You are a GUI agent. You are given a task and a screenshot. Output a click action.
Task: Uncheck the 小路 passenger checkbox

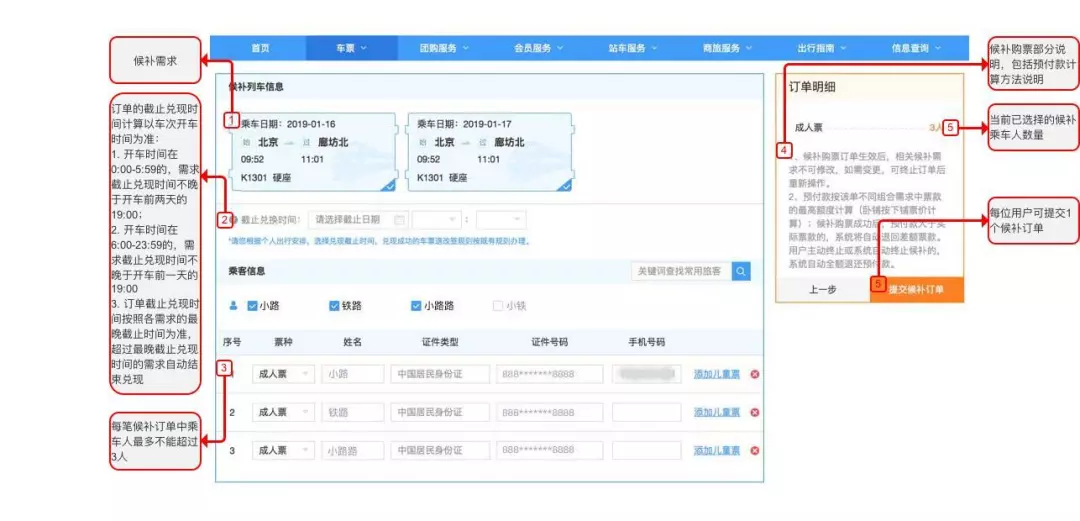click(252, 306)
